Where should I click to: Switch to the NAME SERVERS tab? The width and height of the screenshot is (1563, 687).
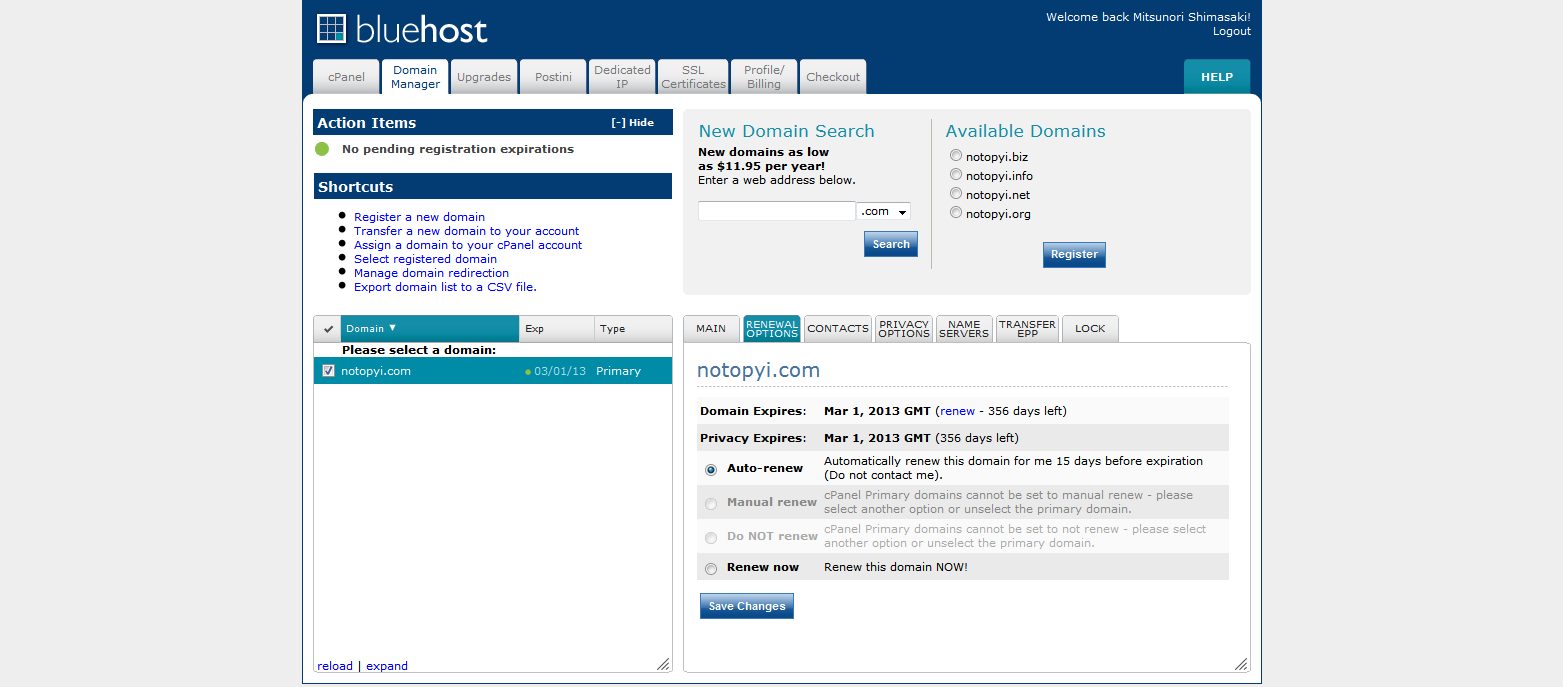tap(964, 329)
